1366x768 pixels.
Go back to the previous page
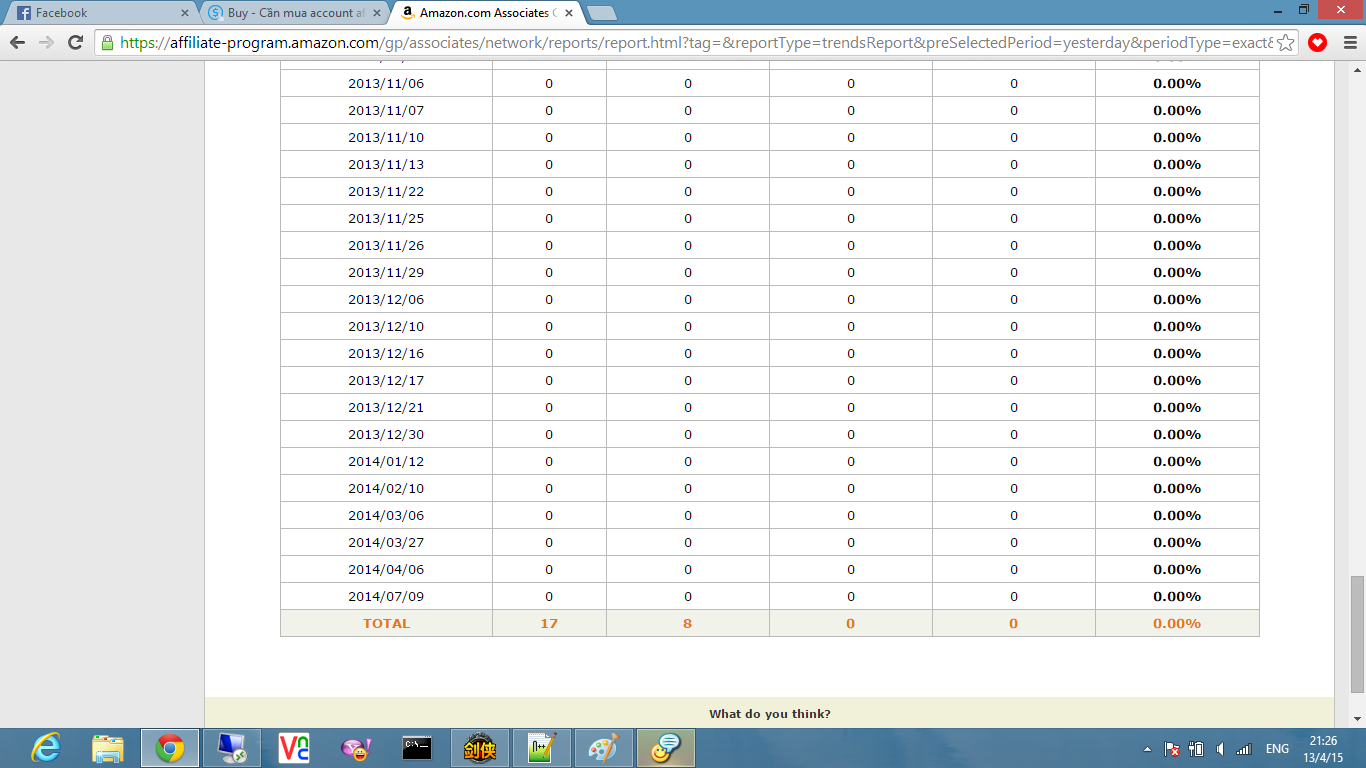point(17,43)
